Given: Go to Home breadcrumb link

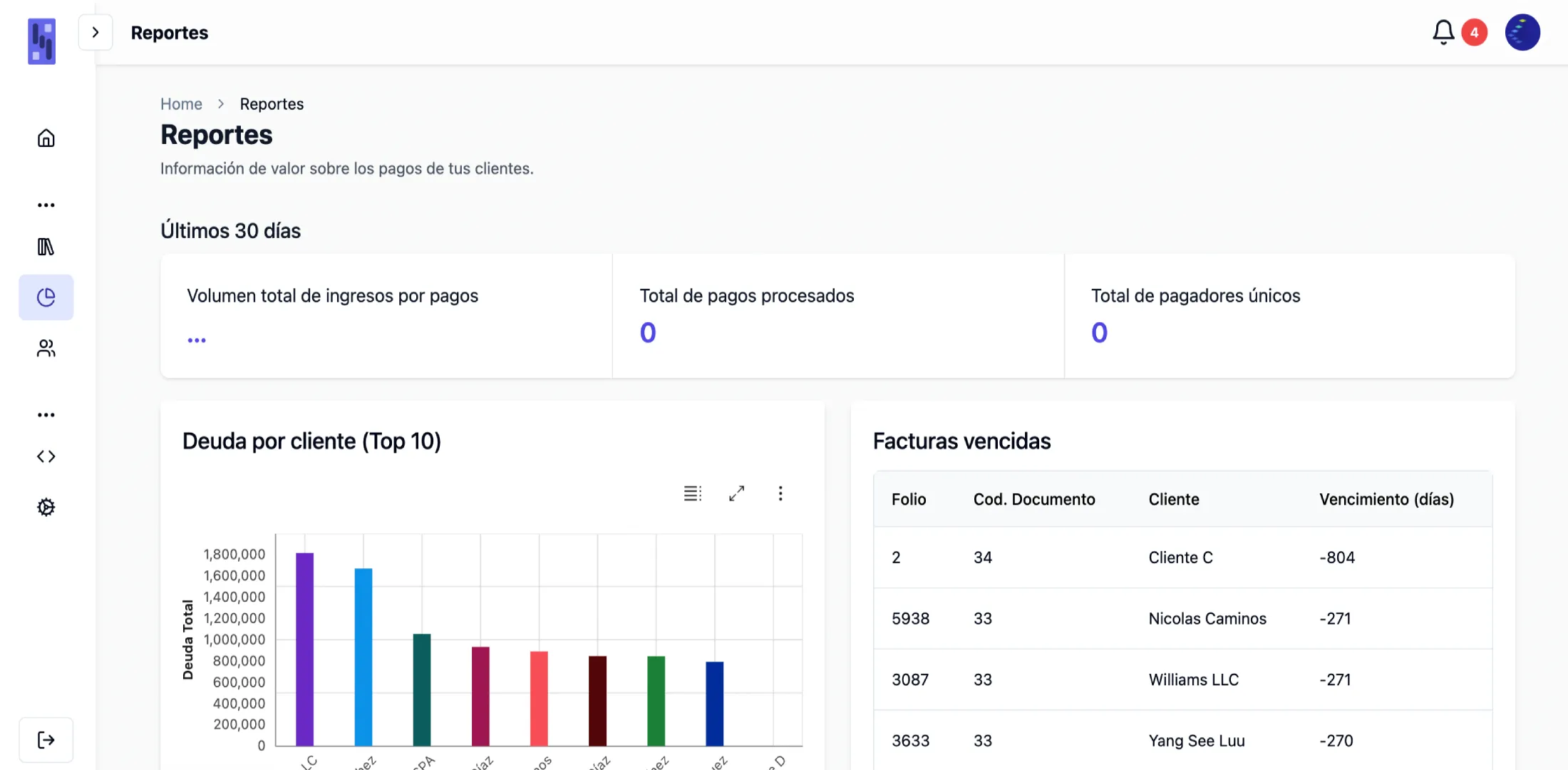Looking at the screenshot, I should (x=181, y=104).
